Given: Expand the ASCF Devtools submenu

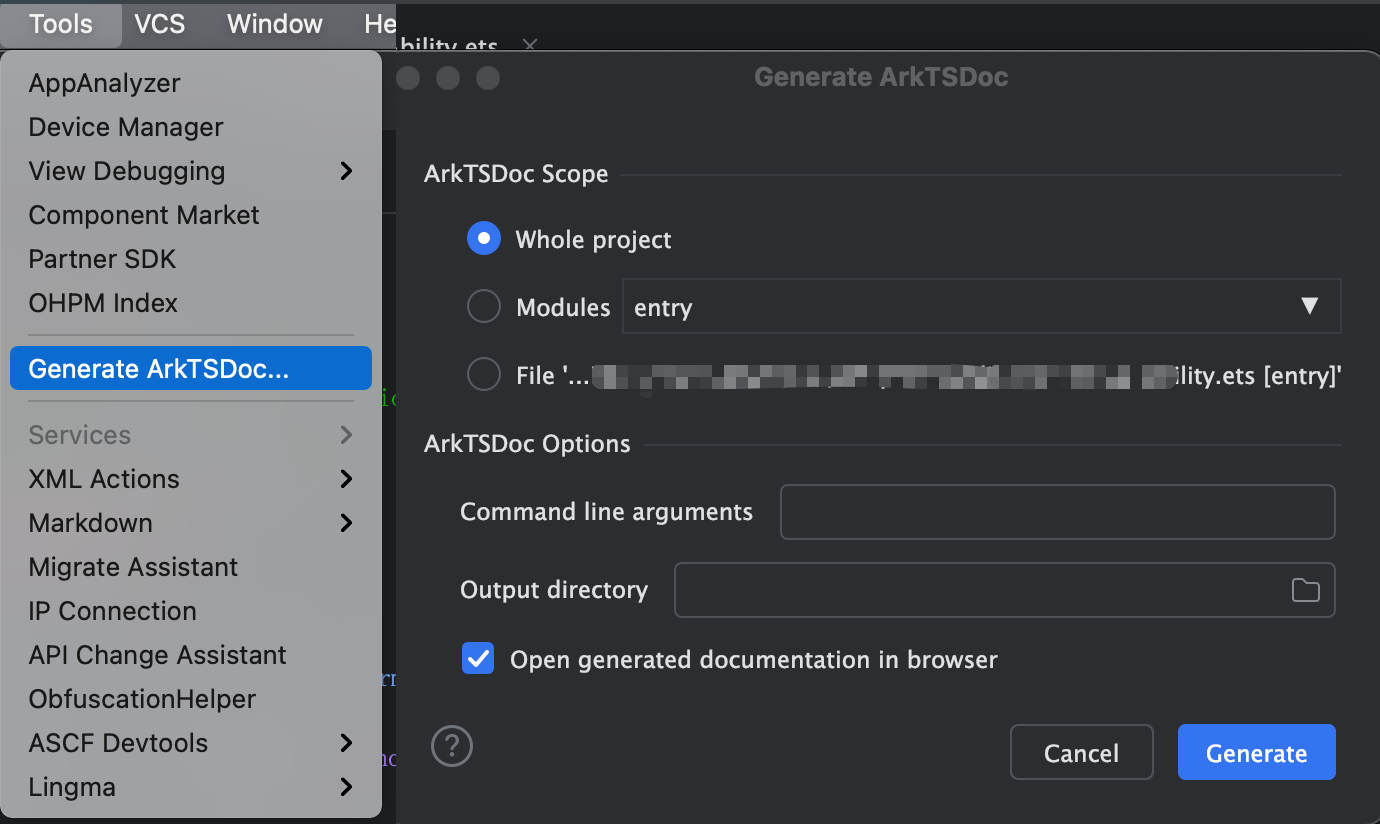Looking at the screenshot, I should click(191, 743).
